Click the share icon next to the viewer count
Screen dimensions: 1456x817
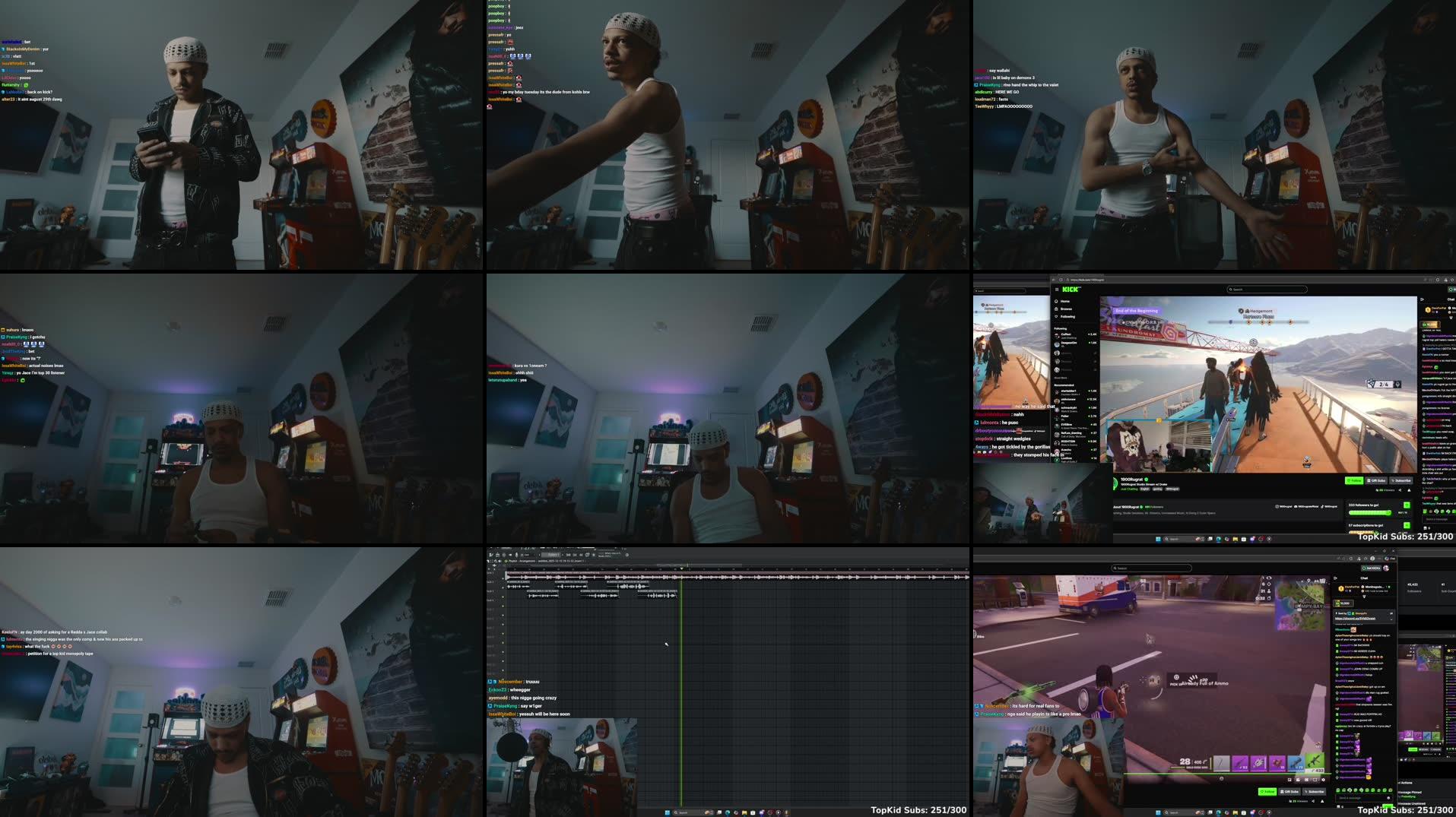click(1400, 490)
